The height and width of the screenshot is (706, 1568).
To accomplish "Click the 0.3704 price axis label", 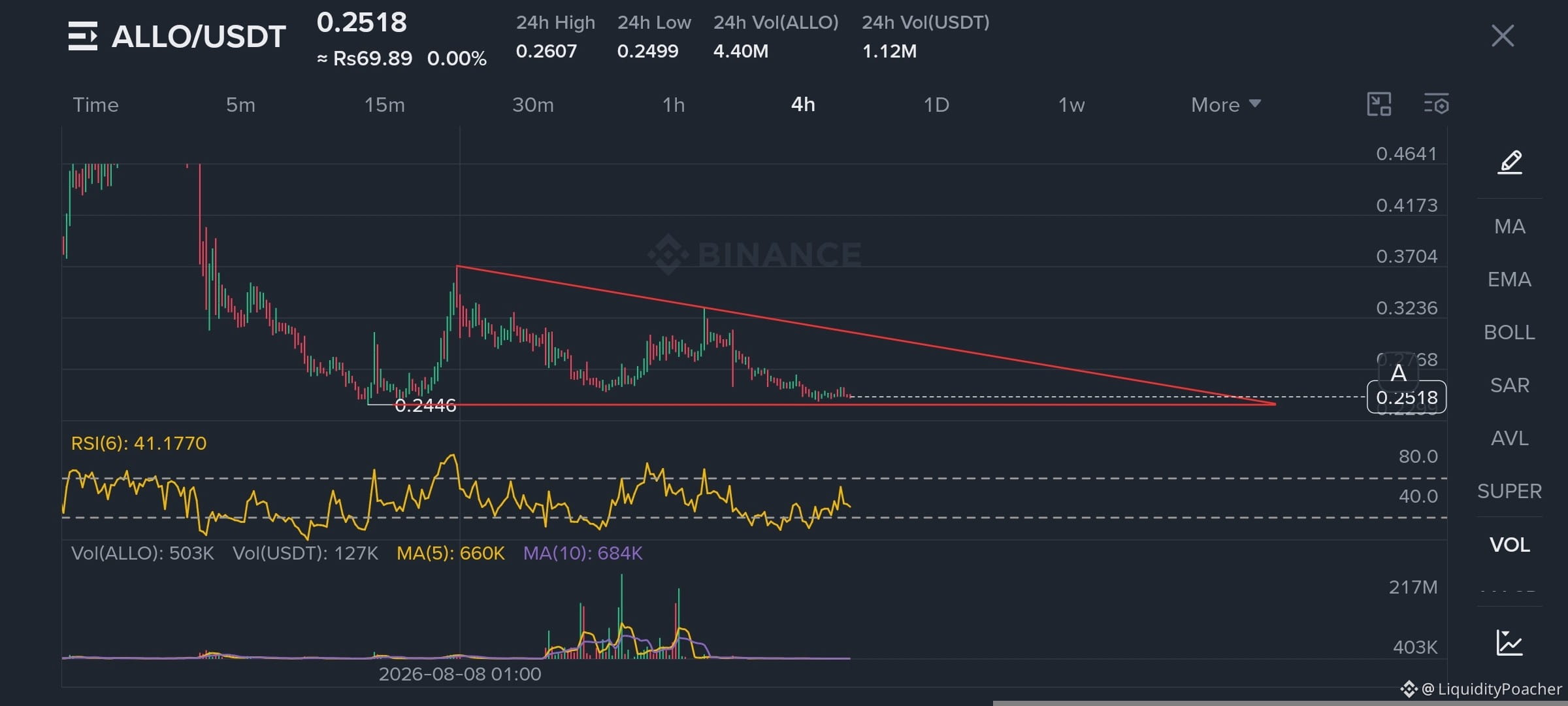I will point(1407,256).
